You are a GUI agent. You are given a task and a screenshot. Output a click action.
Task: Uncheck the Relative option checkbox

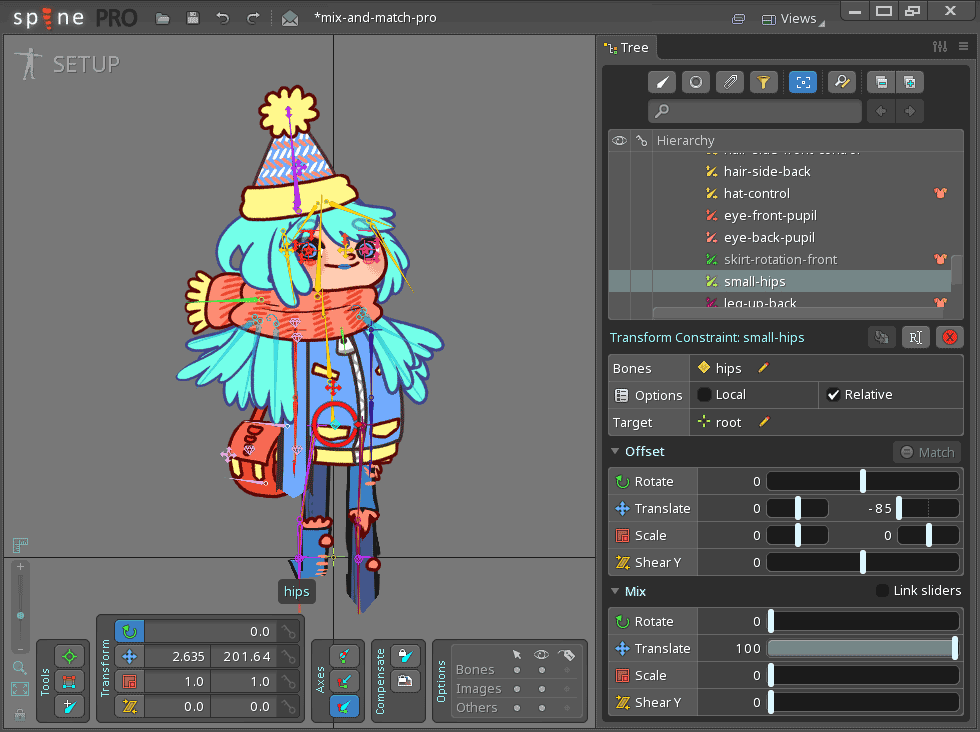pyautogui.click(x=833, y=395)
